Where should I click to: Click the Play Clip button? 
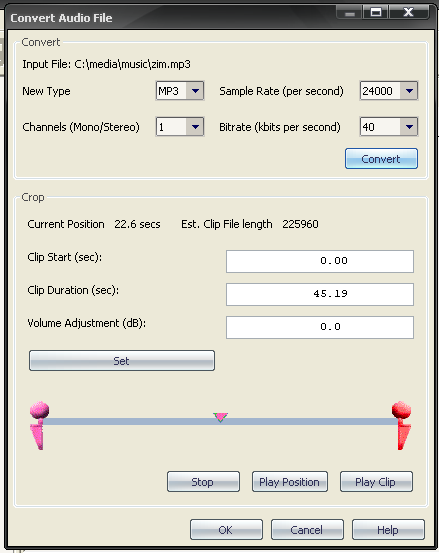click(x=376, y=482)
